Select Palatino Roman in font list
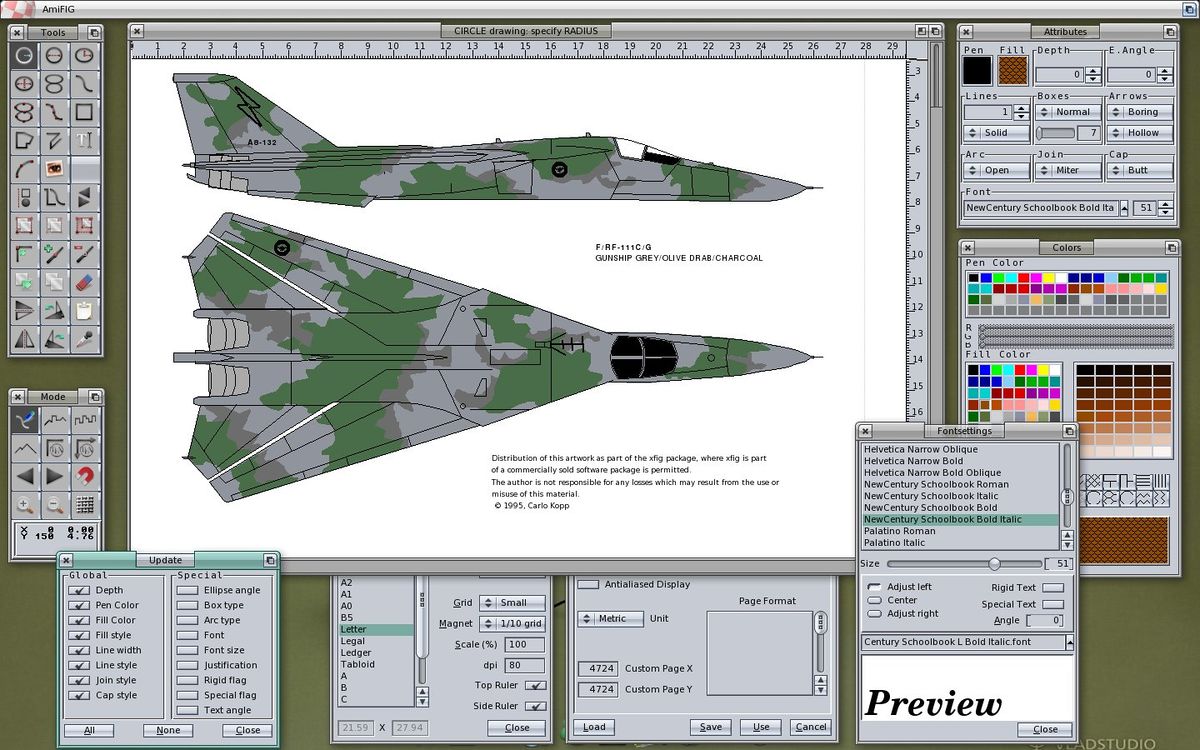Image resolution: width=1200 pixels, height=750 pixels. pos(899,531)
